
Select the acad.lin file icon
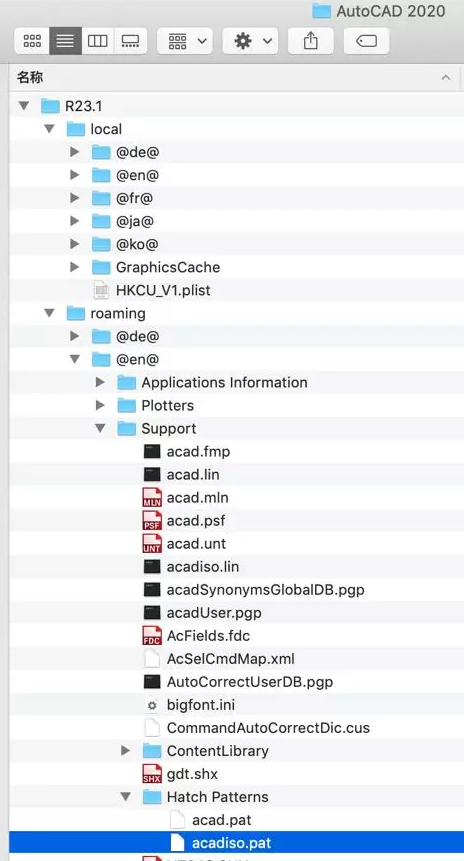[x=152, y=475]
